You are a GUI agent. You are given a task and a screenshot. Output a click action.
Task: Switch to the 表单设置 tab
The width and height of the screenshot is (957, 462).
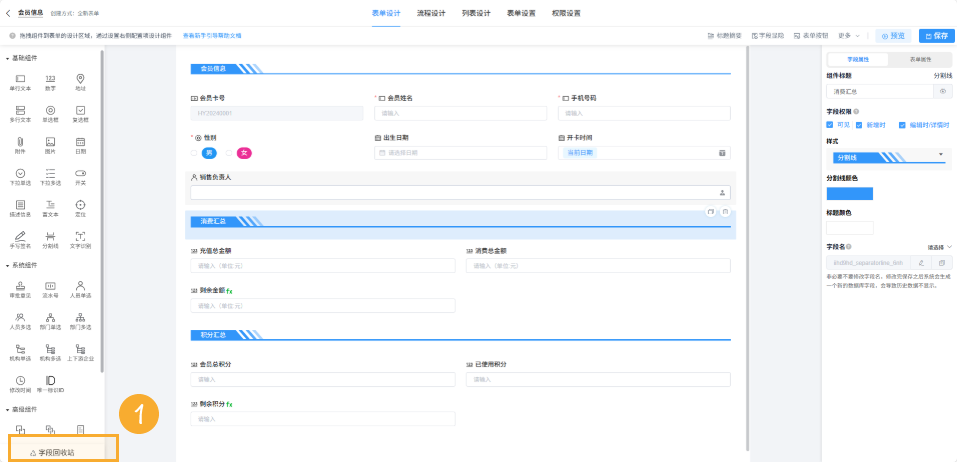(x=521, y=13)
